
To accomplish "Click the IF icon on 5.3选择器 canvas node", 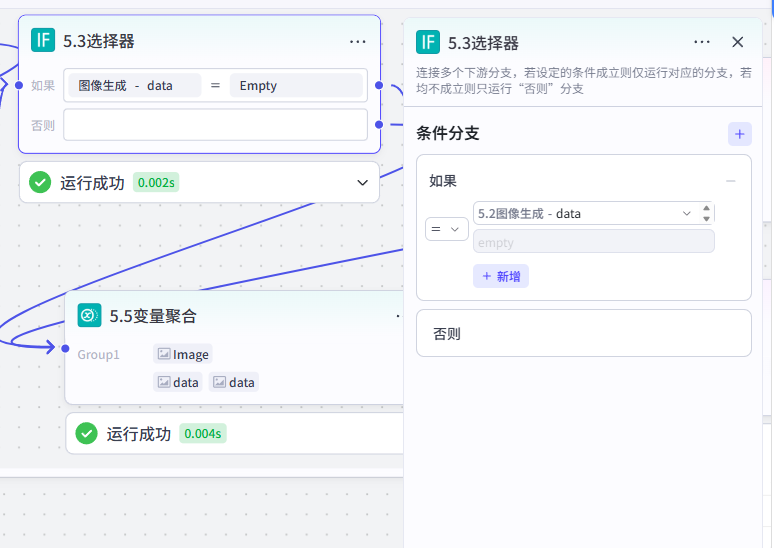I will click(x=43, y=40).
